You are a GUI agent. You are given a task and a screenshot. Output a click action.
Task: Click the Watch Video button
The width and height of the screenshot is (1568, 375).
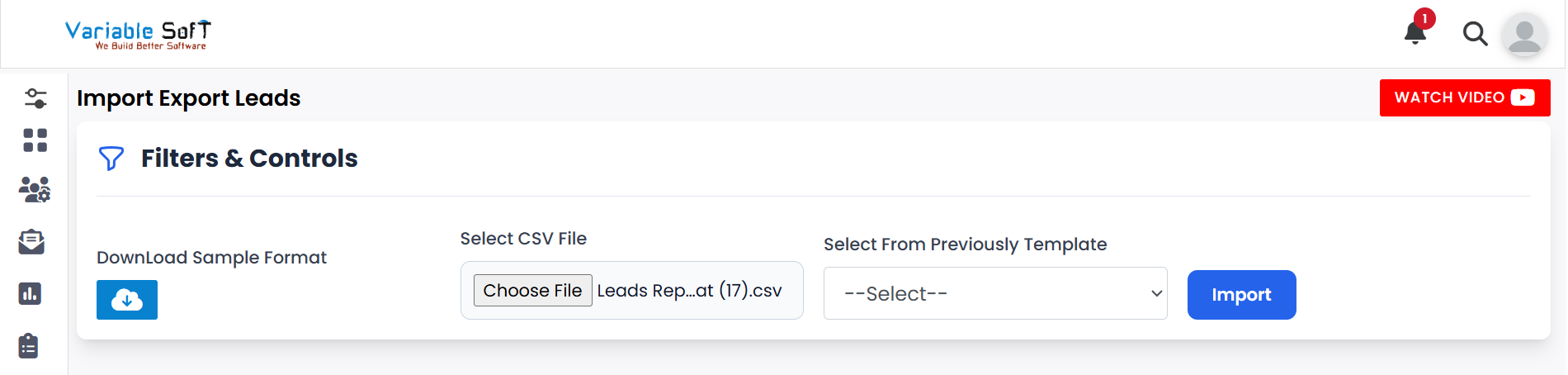pyautogui.click(x=1464, y=98)
